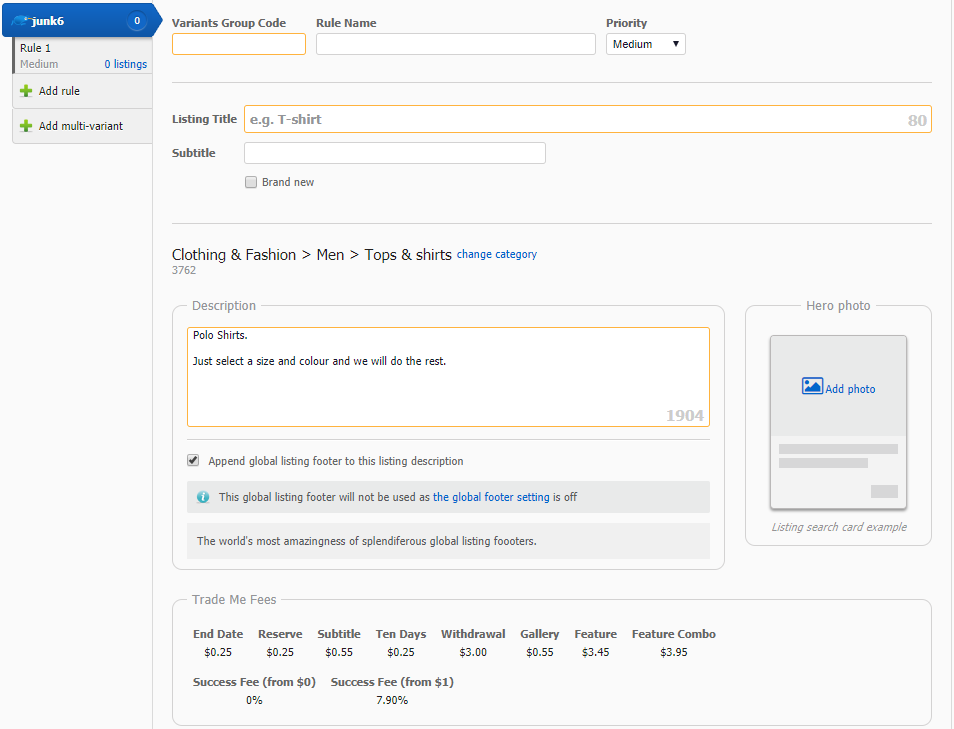Open the global footer setting link

click(491, 497)
